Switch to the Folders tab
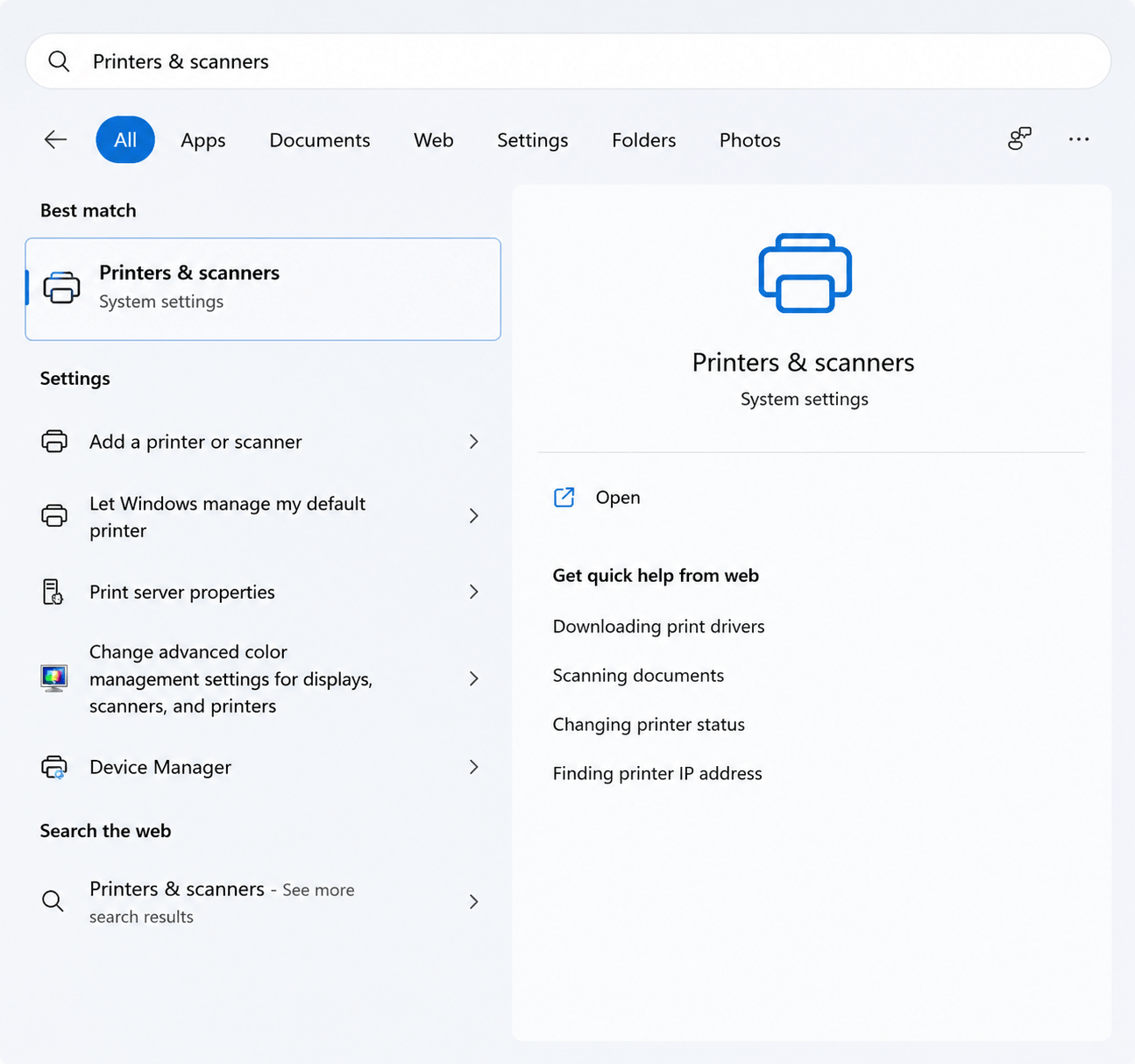This screenshot has height=1064, width=1135. 644,140
